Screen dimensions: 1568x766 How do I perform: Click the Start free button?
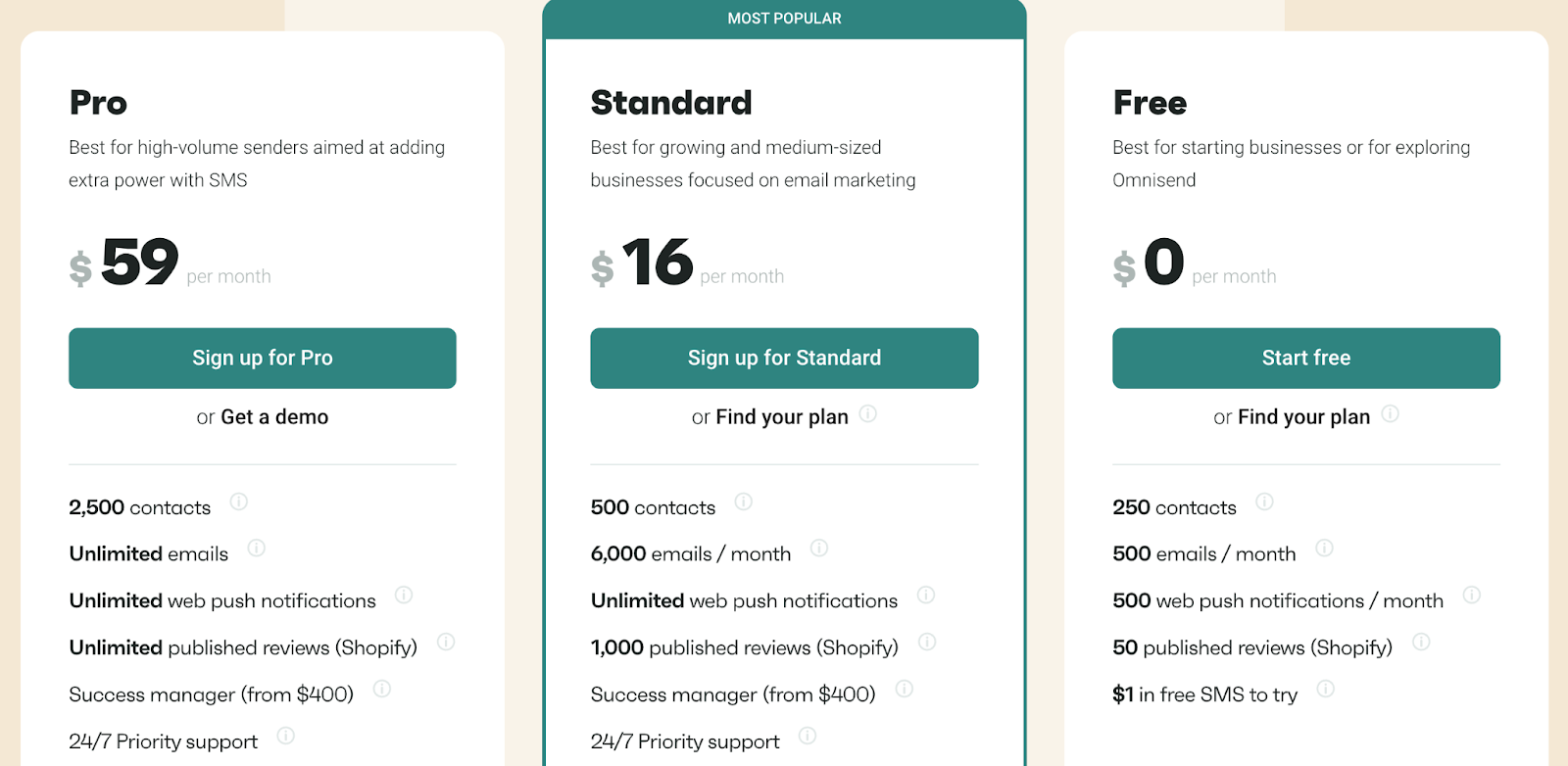coord(1305,359)
